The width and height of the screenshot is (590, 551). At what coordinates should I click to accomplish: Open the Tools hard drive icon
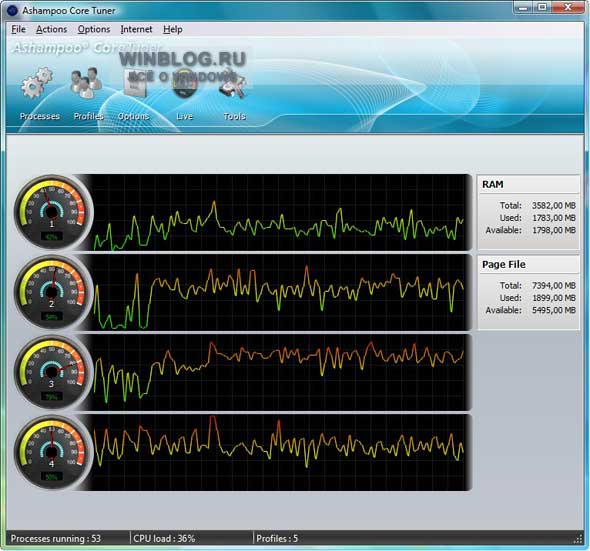point(233,84)
